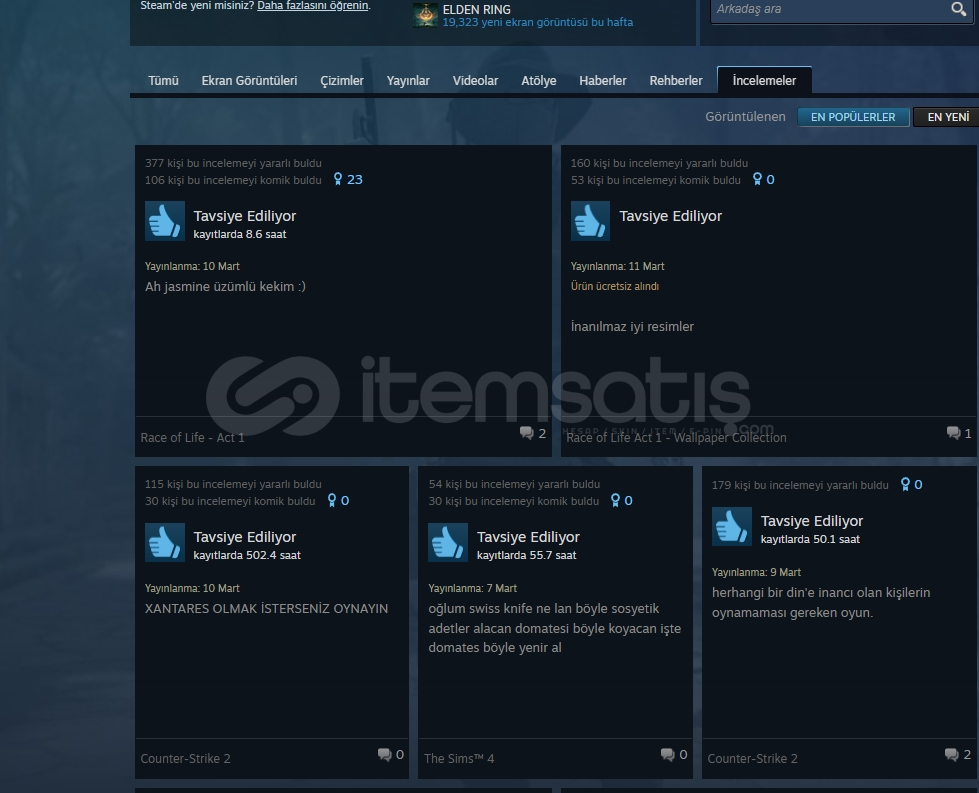The width and height of the screenshot is (979, 793).
Task: Open review starting 'oğlum swiss knife ne lan'
Action: (x=554, y=628)
